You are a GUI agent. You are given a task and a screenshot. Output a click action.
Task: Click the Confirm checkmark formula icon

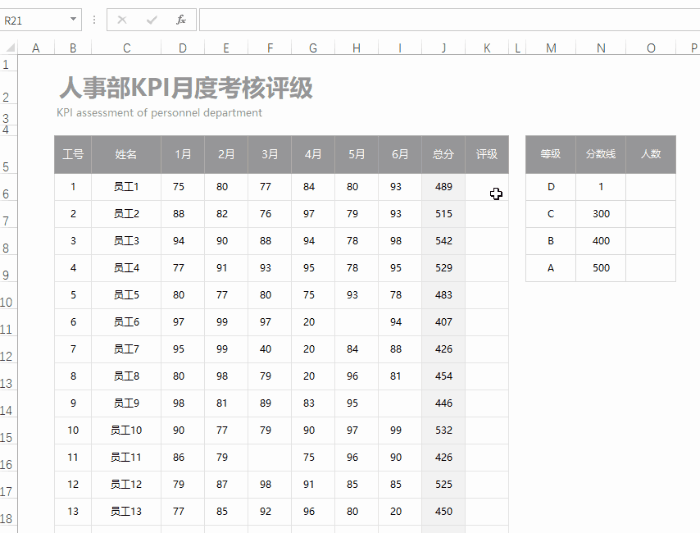coord(151,20)
